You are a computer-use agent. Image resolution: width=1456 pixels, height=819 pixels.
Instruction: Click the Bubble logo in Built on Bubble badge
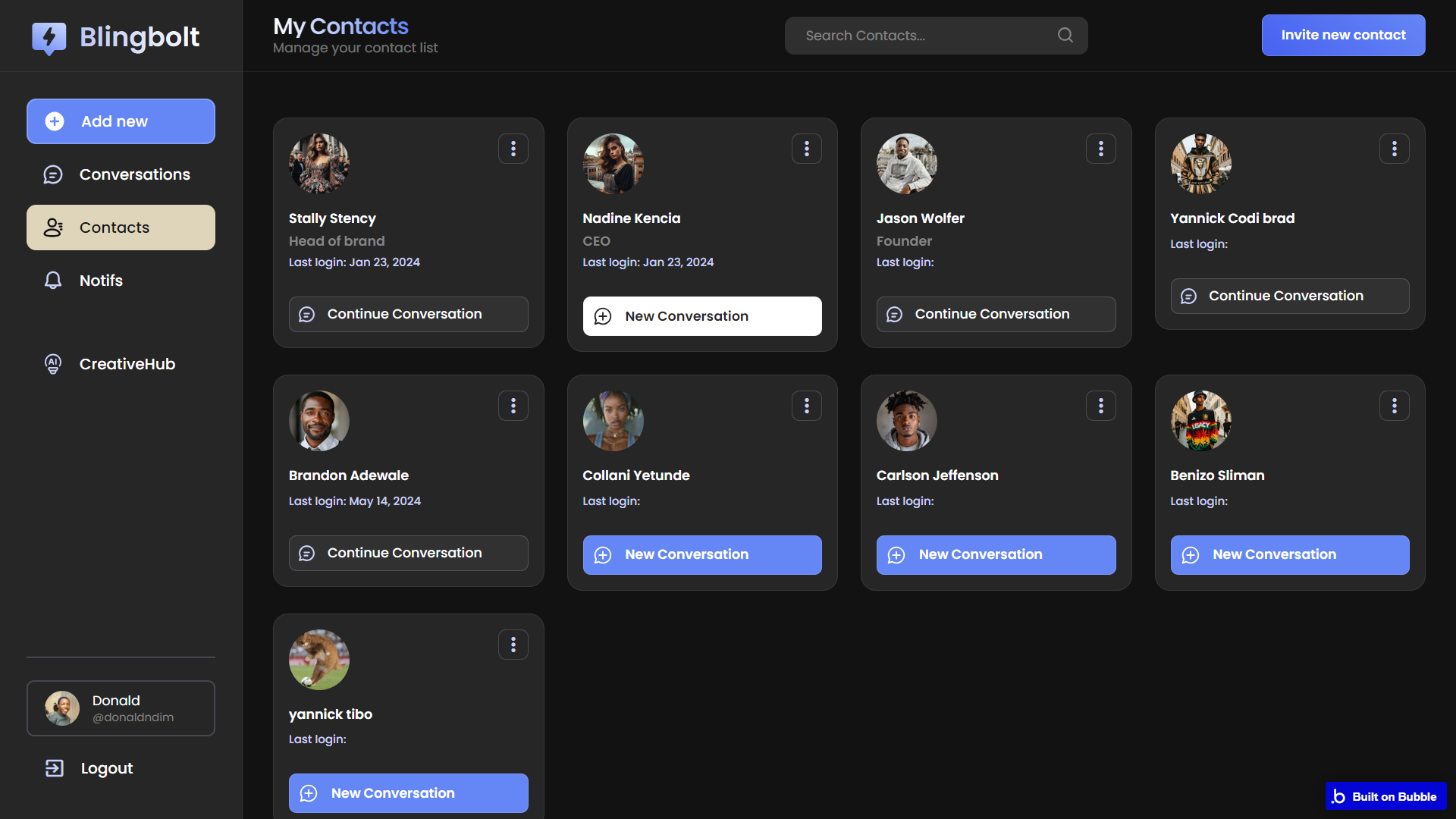tap(1339, 796)
